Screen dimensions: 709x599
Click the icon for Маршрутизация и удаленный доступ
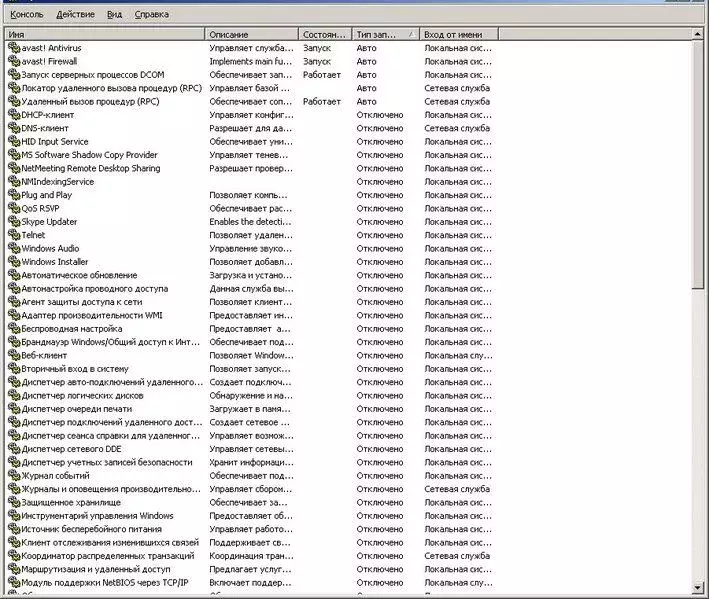pyautogui.click(x=14, y=569)
